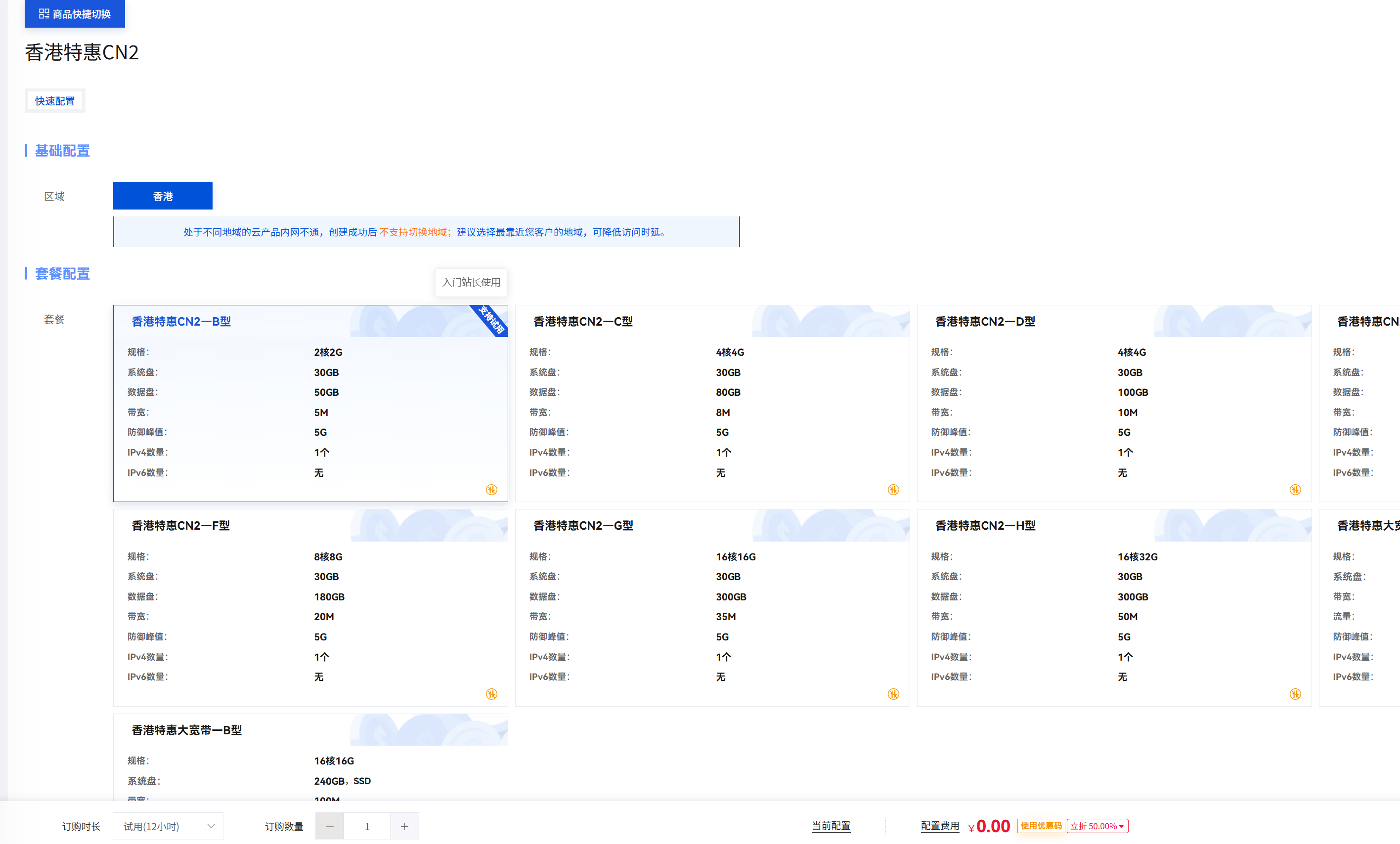
Task: Click the 35M bandwidth value
Action: [x=726, y=617]
